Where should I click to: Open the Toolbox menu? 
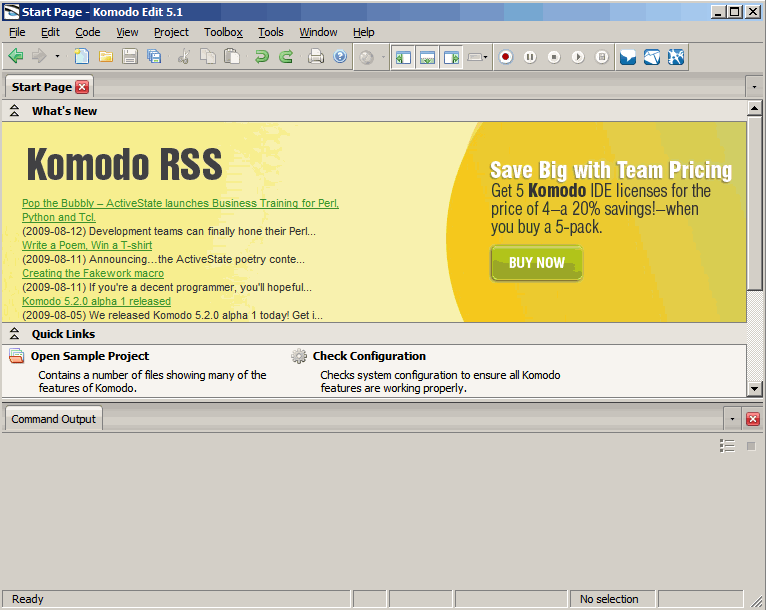[x=223, y=32]
